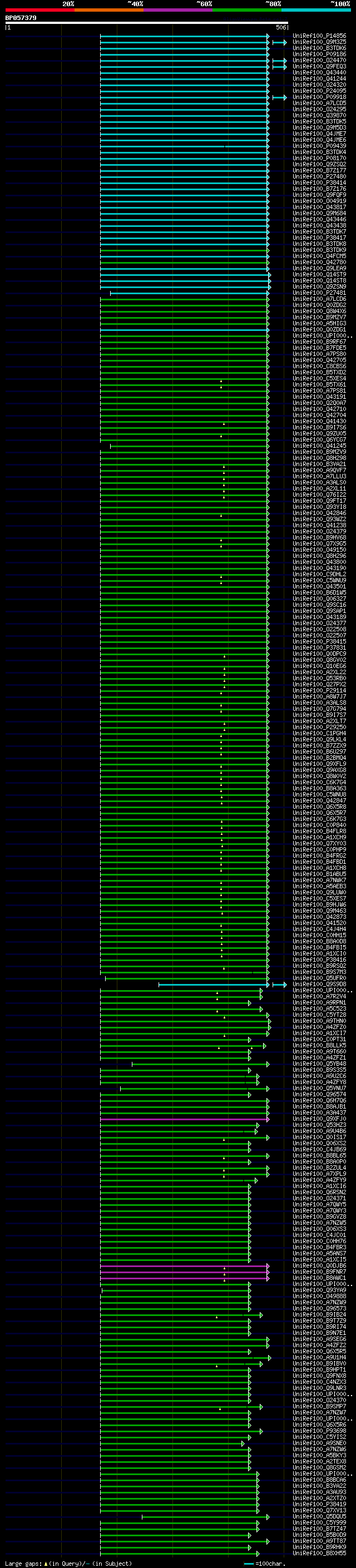Viewport: 356px width, 1568px height.
Task: Select hit UniRef100_Q5UFR0
Action: pyautogui.click(x=319, y=978)
